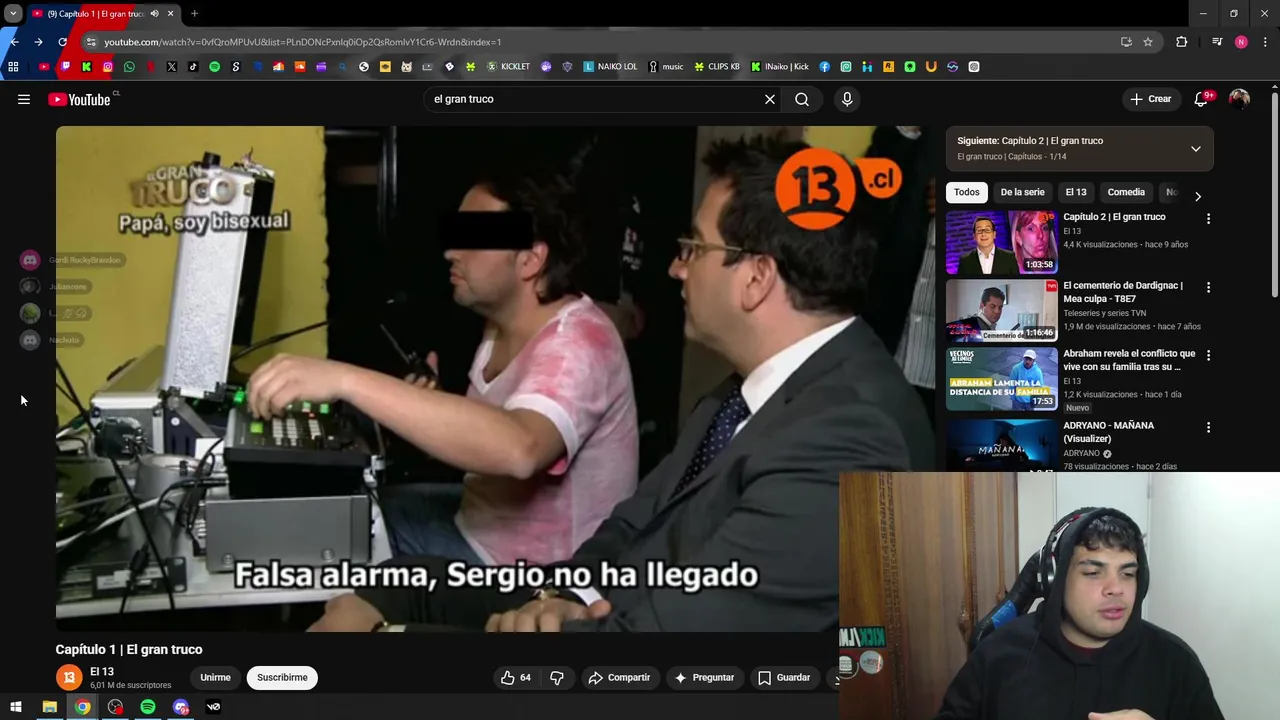This screenshot has width=1280, height=720.
Task: Open the music bookmark
Action: (666, 67)
